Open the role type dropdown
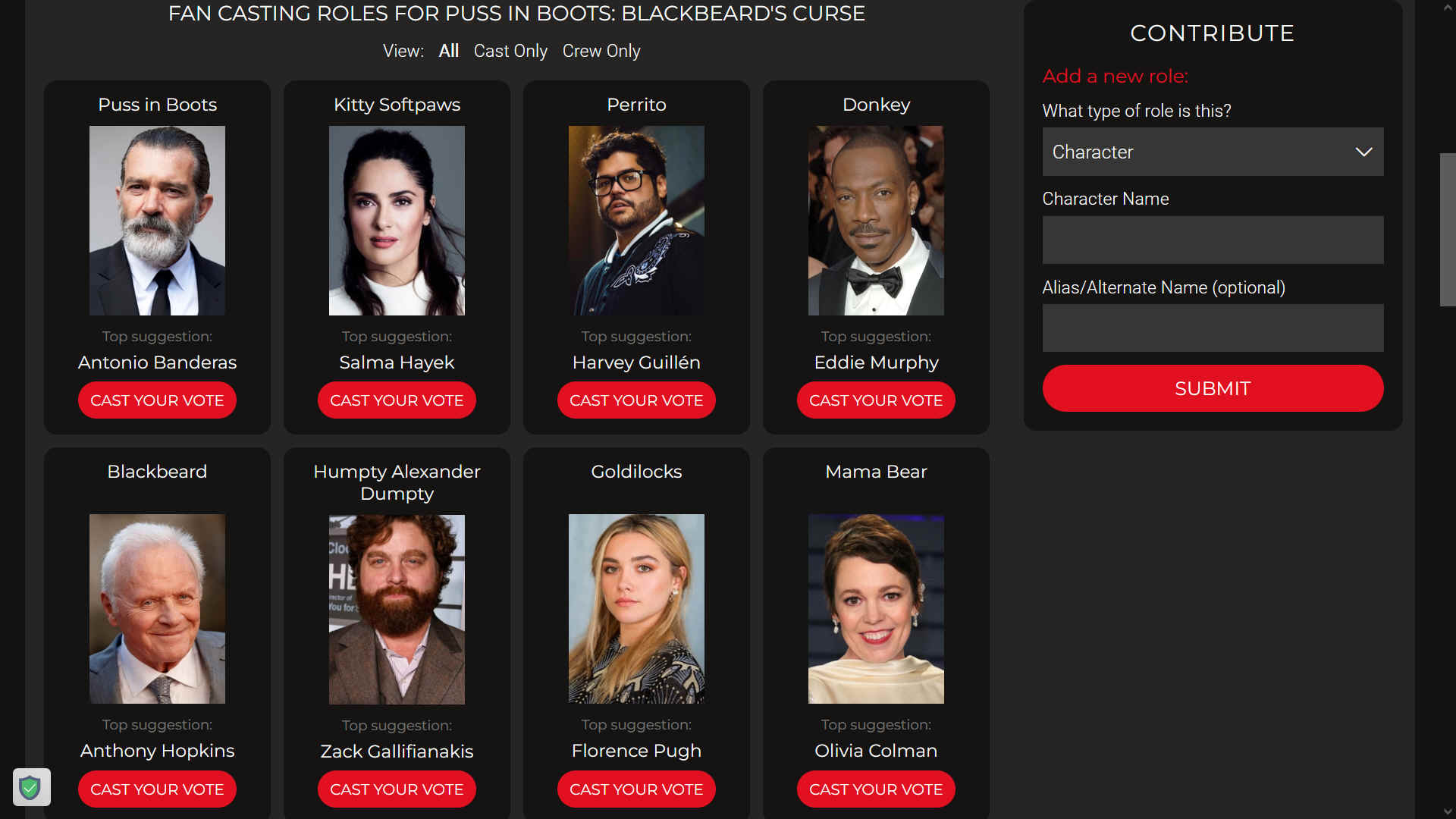This screenshot has width=1456, height=819. (1213, 152)
